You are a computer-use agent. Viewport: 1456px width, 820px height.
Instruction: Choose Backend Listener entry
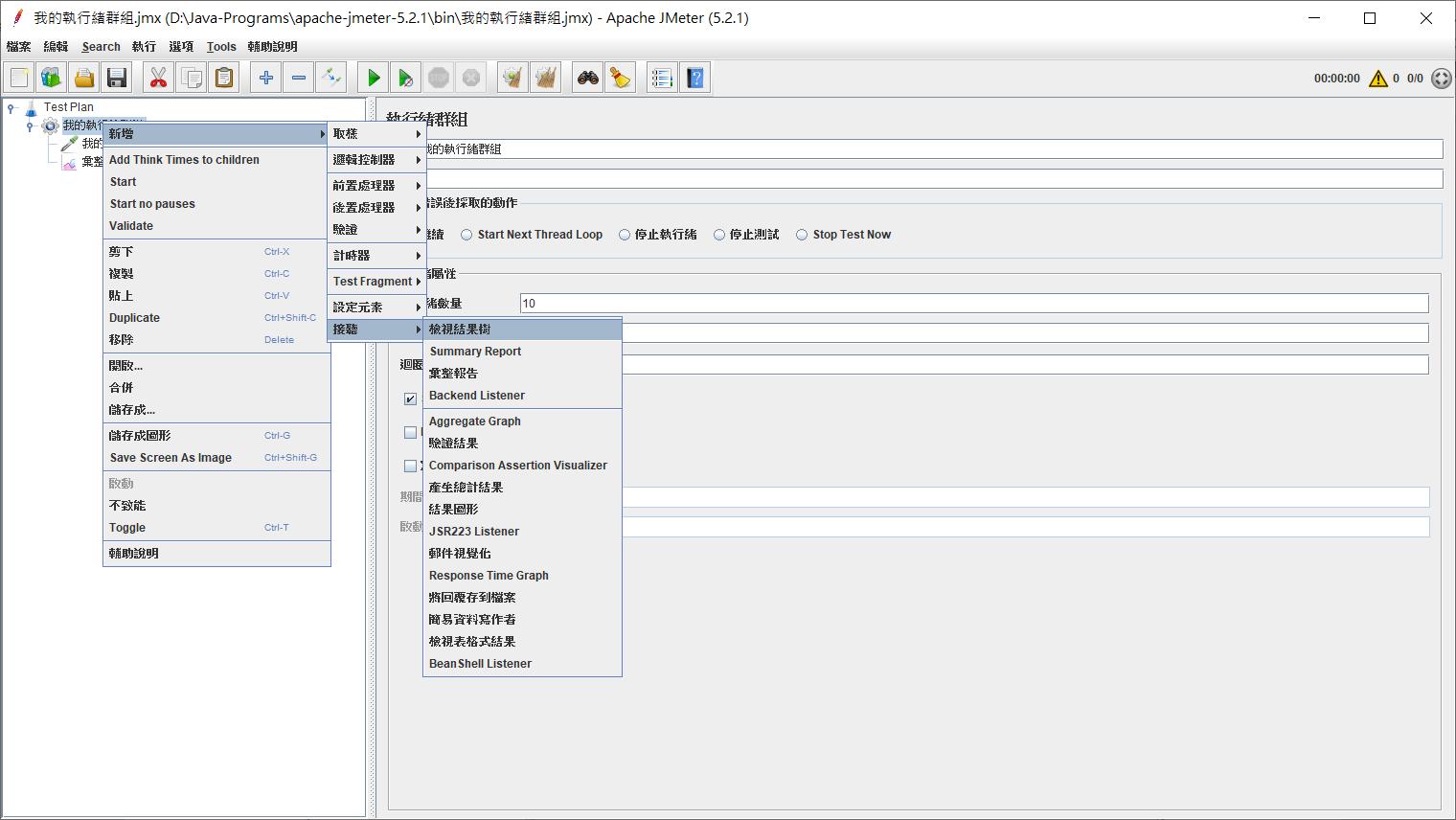(x=523, y=396)
